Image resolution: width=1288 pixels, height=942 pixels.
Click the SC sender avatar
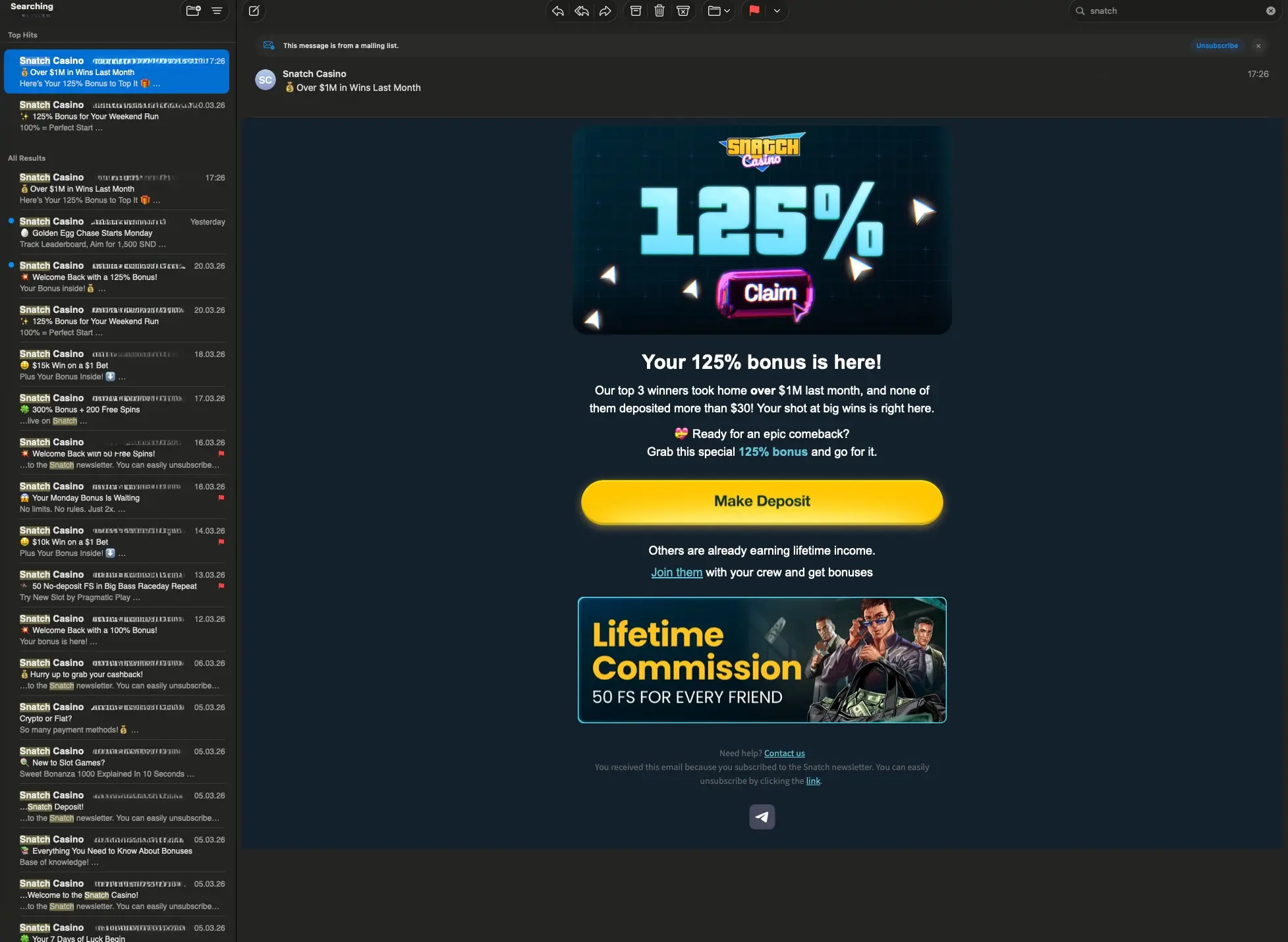pos(266,80)
